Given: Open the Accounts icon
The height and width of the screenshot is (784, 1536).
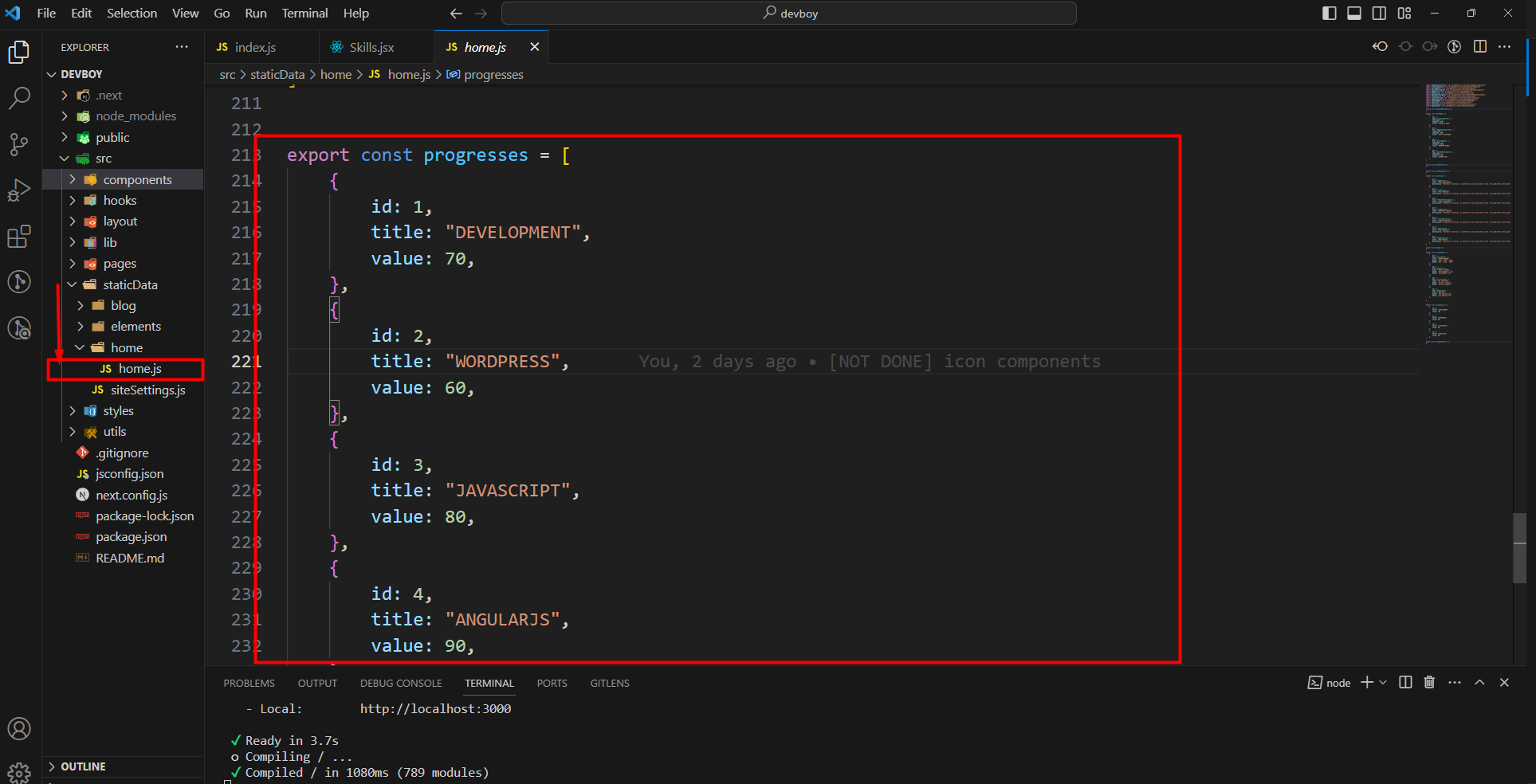Looking at the screenshot, I should click(19, 728).
